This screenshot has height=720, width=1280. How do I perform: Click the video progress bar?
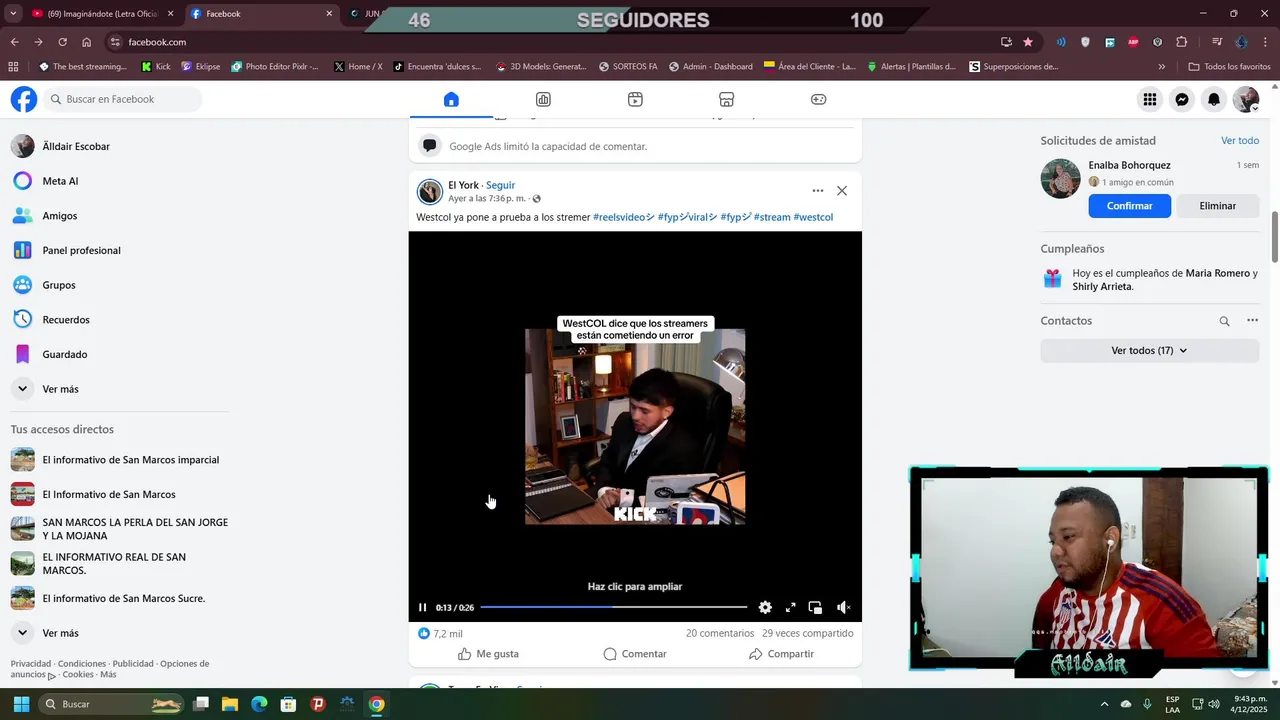613,607
